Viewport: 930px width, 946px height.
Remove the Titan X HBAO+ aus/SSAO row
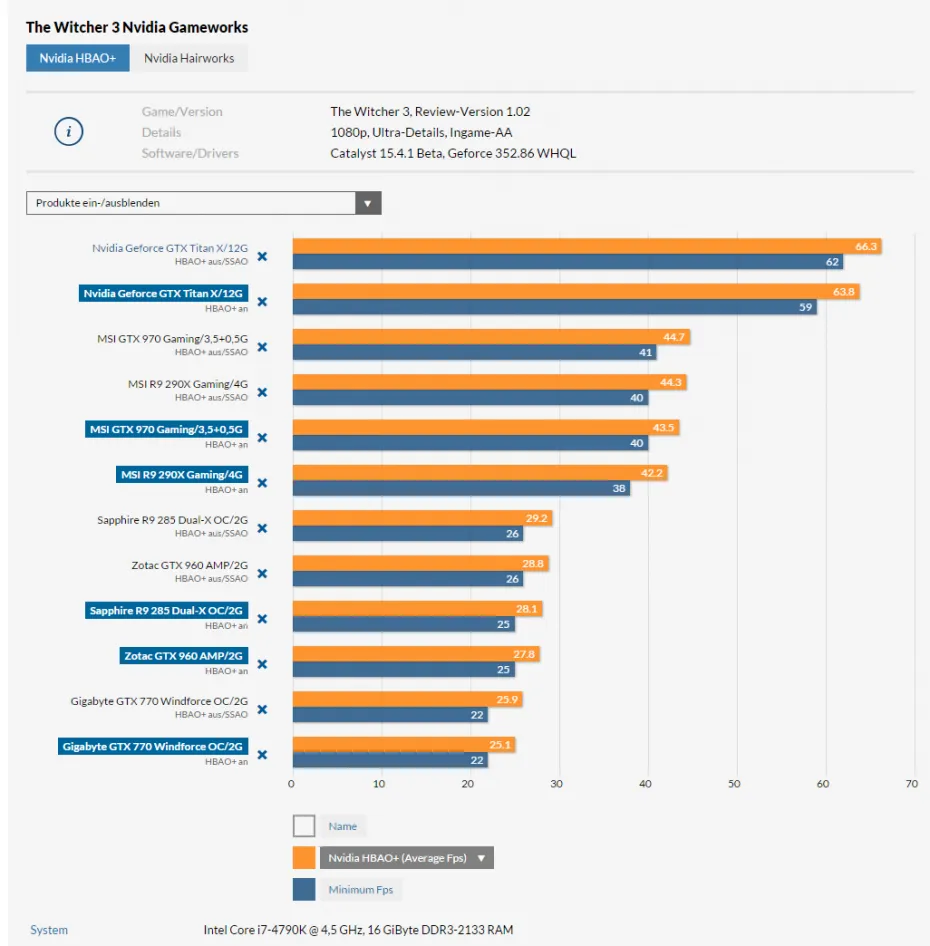click(x=262, y=256)
